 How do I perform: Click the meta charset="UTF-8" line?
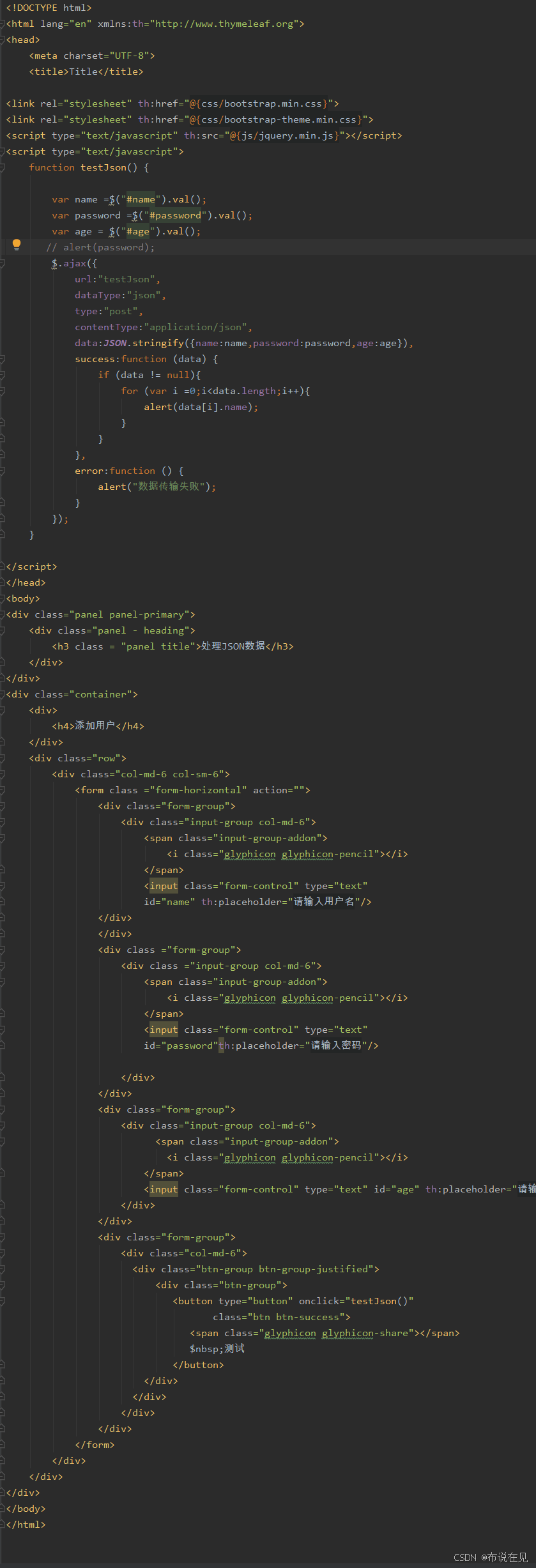pyautogui.click(x=92, y=56)
